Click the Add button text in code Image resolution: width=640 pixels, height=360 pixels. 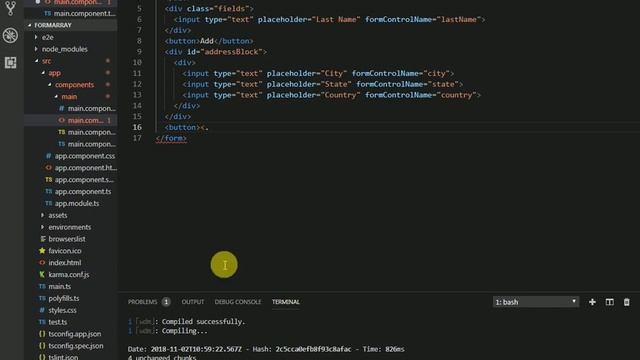click(207, 41)
